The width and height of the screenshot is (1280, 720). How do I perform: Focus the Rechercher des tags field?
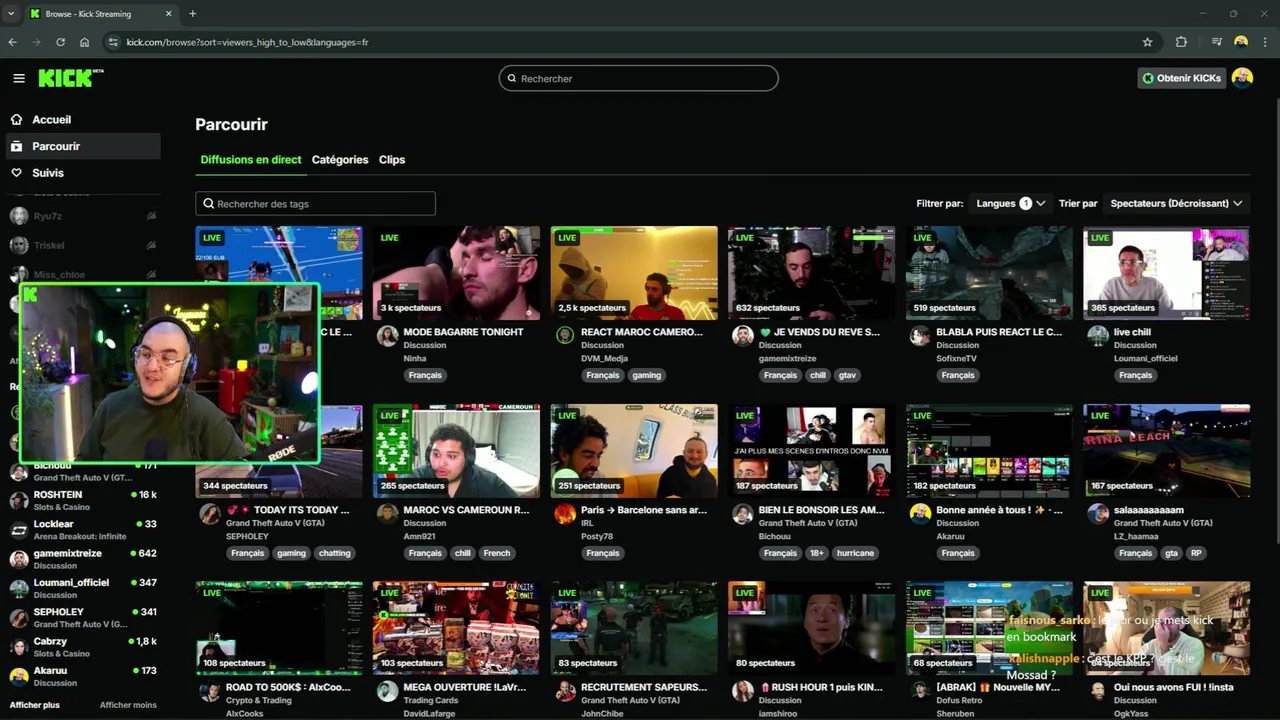point(315,203)
